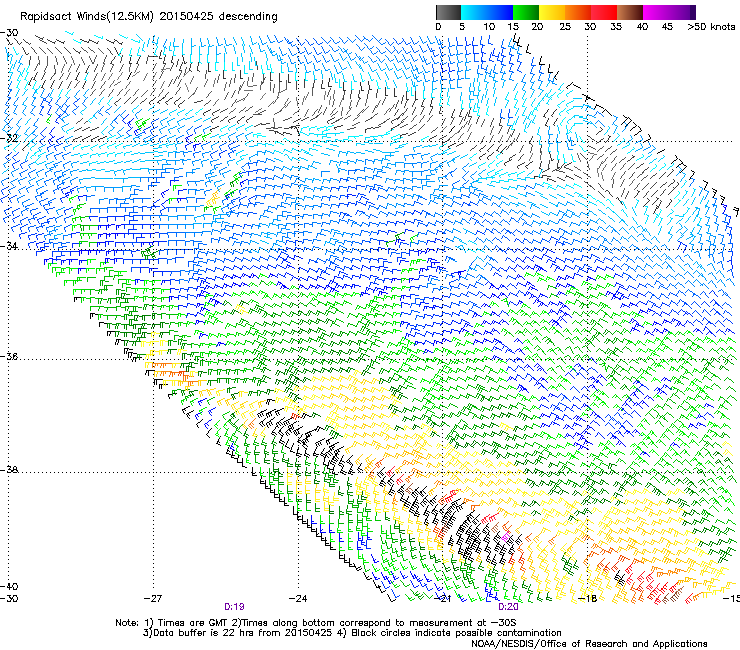Click the 'Rapidscat Winds(12.5KM)' title text

point(87,17)
